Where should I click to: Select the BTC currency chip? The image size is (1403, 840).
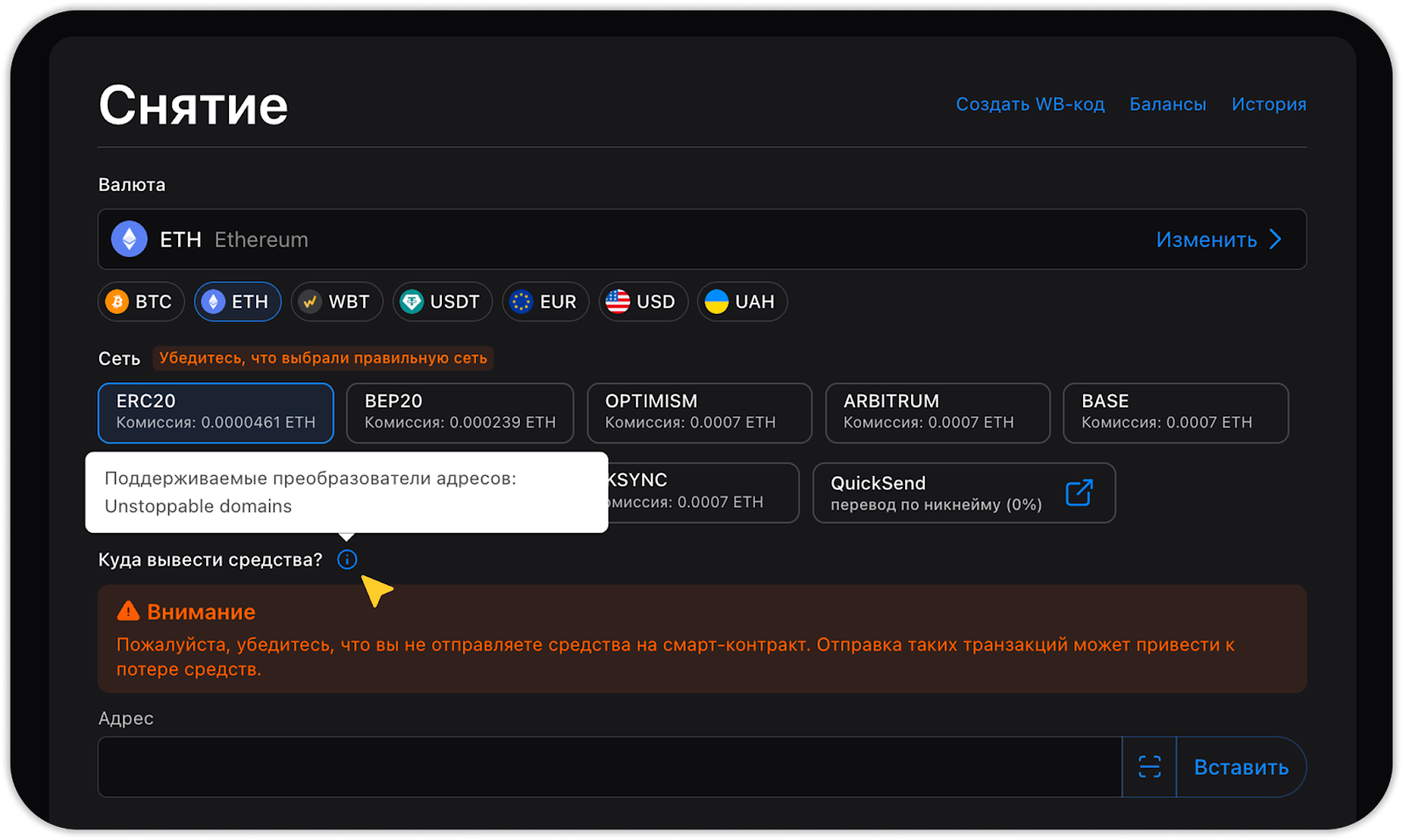point(141,302)
